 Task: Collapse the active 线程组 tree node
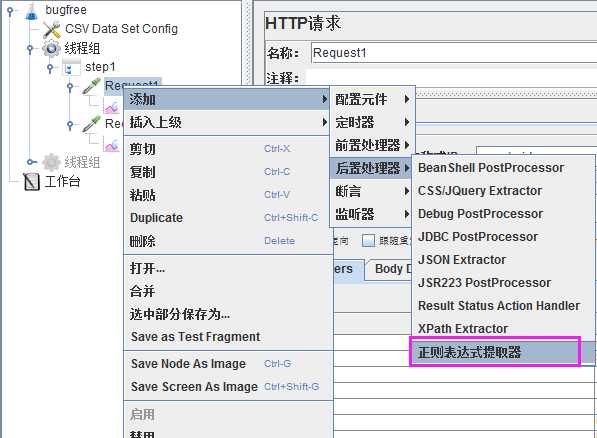pyautogui.click(x=30, y=49)
